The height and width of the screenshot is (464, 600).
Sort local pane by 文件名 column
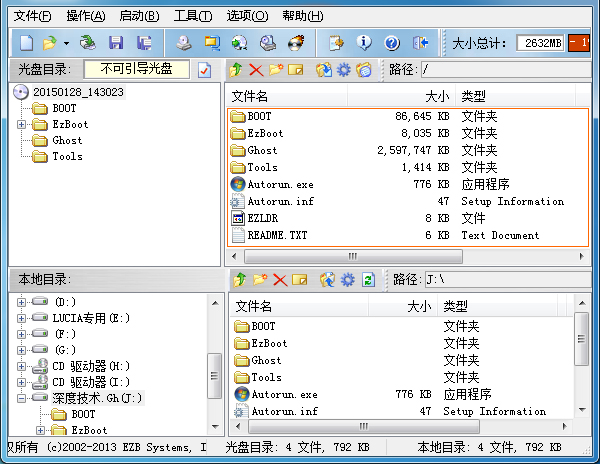pyautogui.click(x=299, y=306)
